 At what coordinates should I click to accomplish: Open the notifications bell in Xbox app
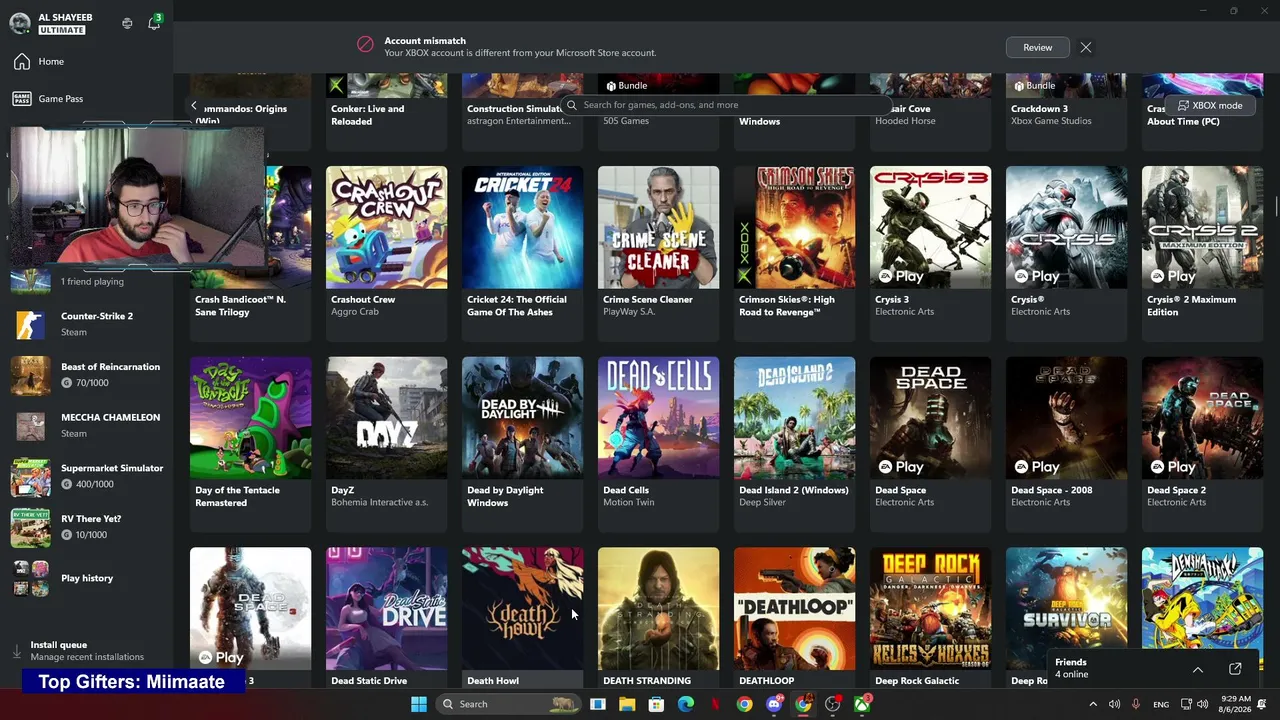(154, 23)
